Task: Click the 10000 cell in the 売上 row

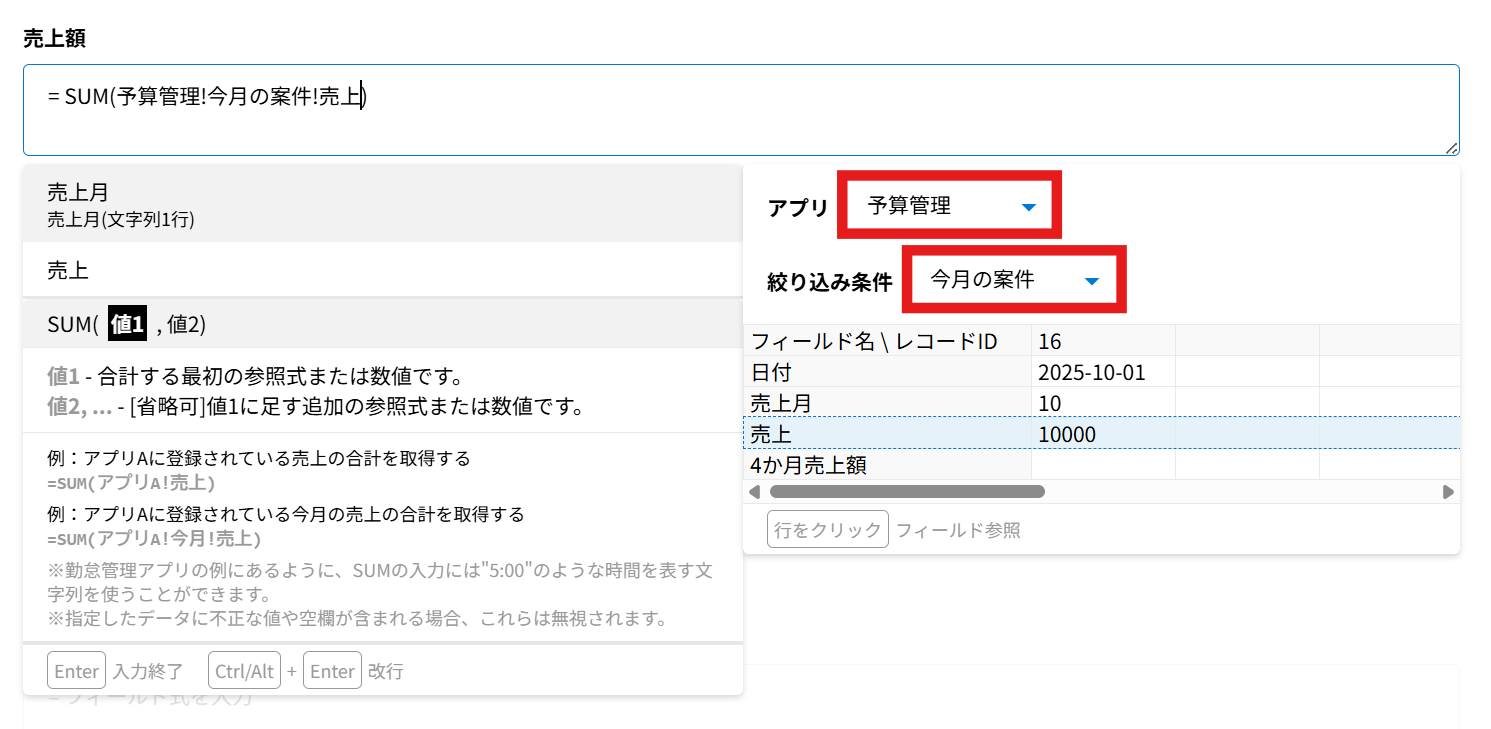Action: (1067, 434)
